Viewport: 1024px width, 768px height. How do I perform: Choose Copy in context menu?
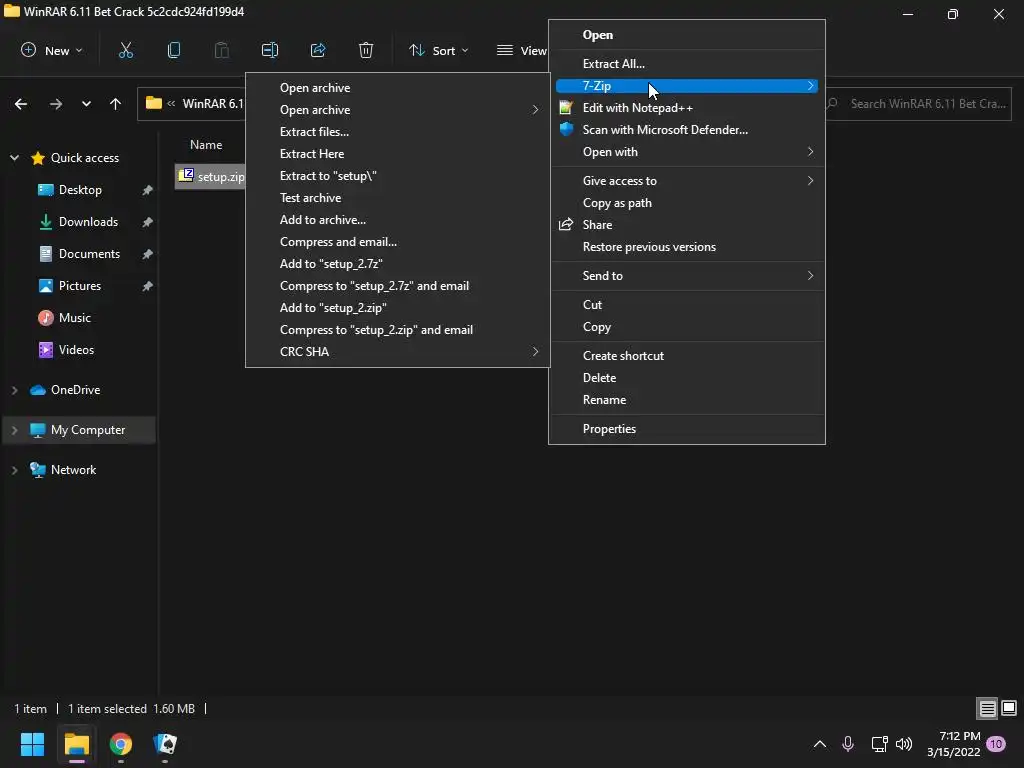click(x=686, y=327)
